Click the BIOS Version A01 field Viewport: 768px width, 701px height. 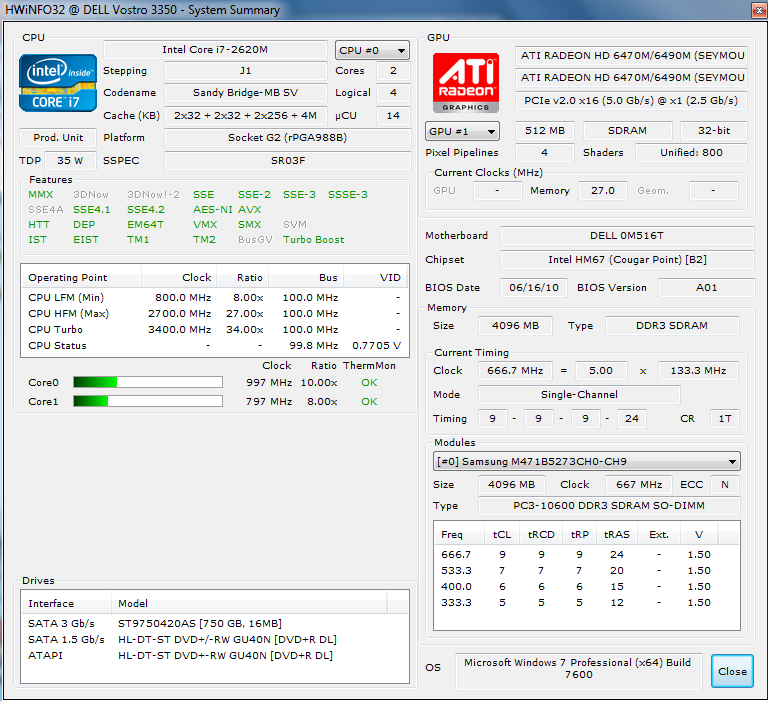[x=706, y=288]
